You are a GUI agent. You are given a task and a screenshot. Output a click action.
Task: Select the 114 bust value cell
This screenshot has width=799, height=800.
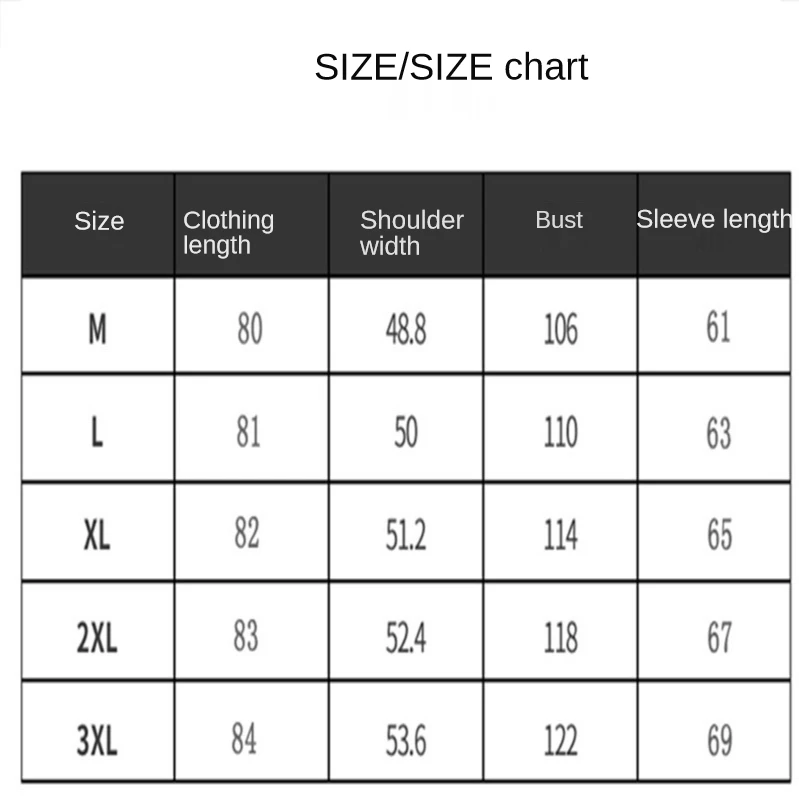[560, 536]
